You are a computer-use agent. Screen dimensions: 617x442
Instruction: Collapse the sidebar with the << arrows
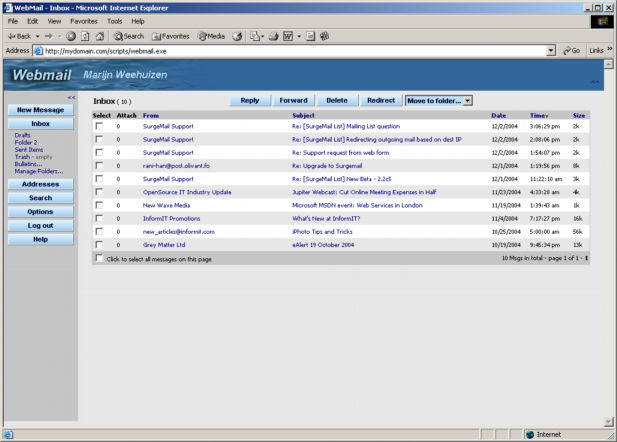(71, 97)
